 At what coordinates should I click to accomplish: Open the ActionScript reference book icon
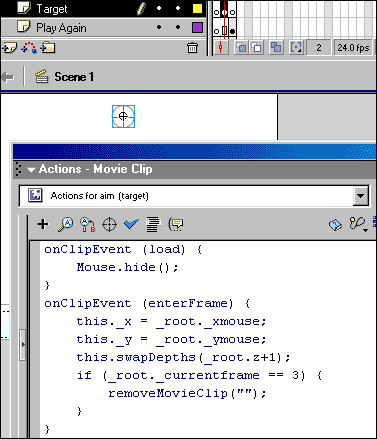(335, 225)
